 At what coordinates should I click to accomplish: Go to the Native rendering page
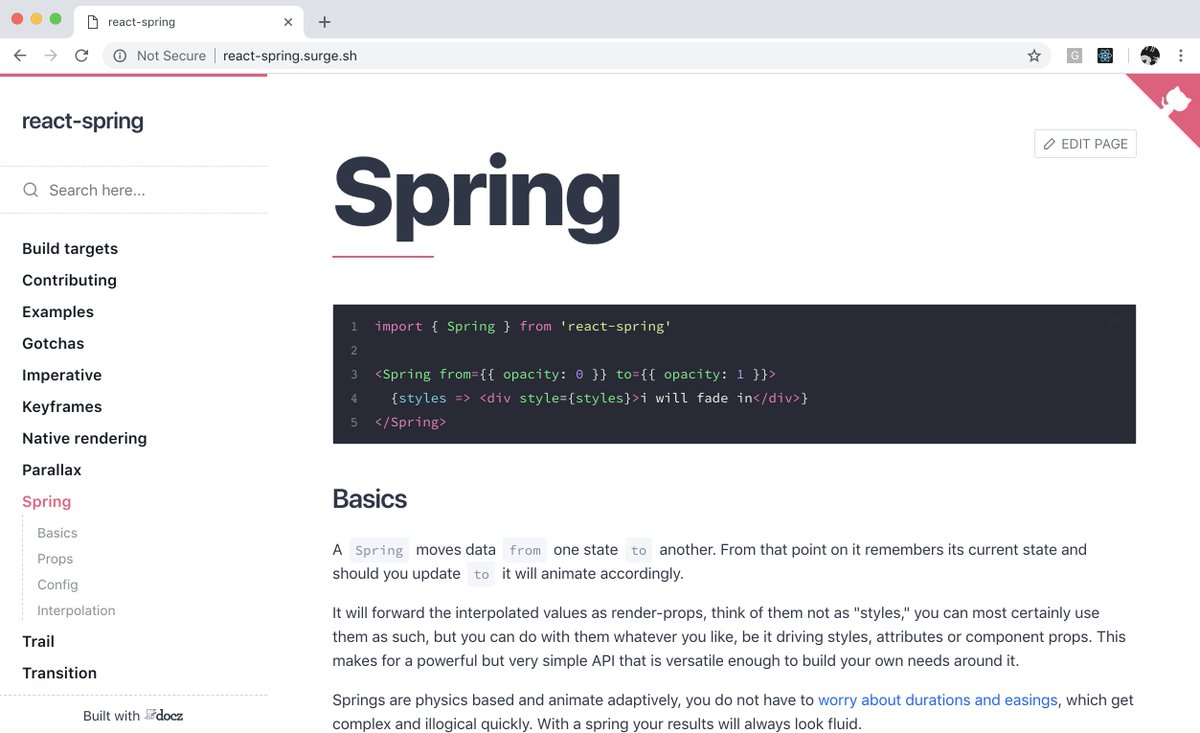84,438
